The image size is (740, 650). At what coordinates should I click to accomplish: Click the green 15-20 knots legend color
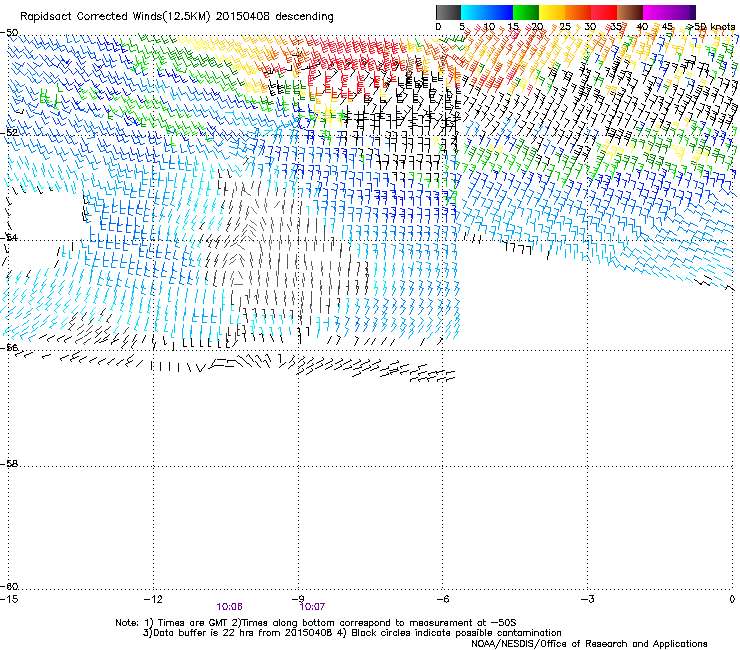click(x=526, y=12)
